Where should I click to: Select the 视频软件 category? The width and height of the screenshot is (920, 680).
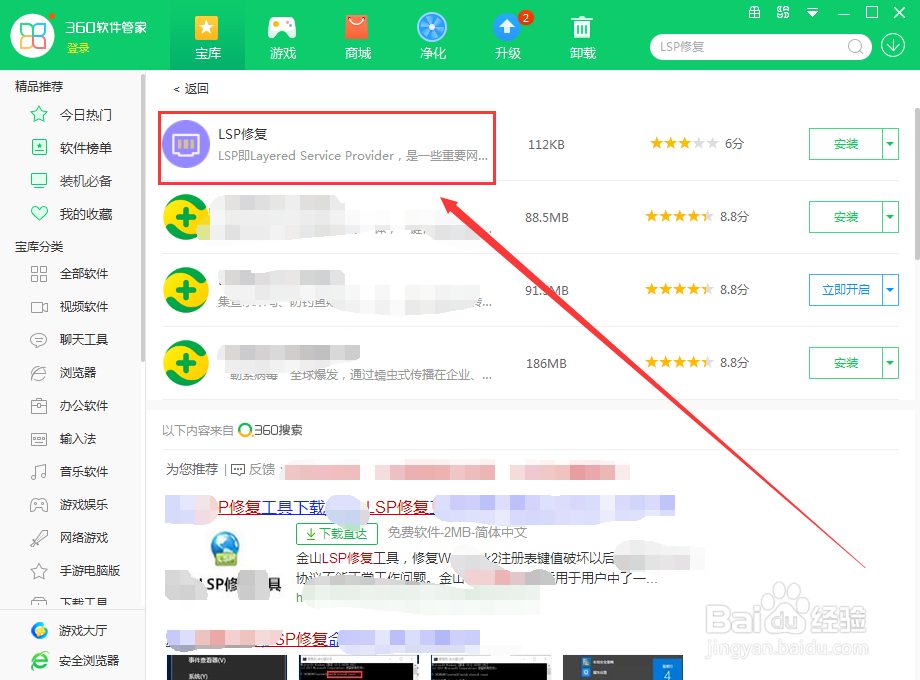click(x=84, y=307)
